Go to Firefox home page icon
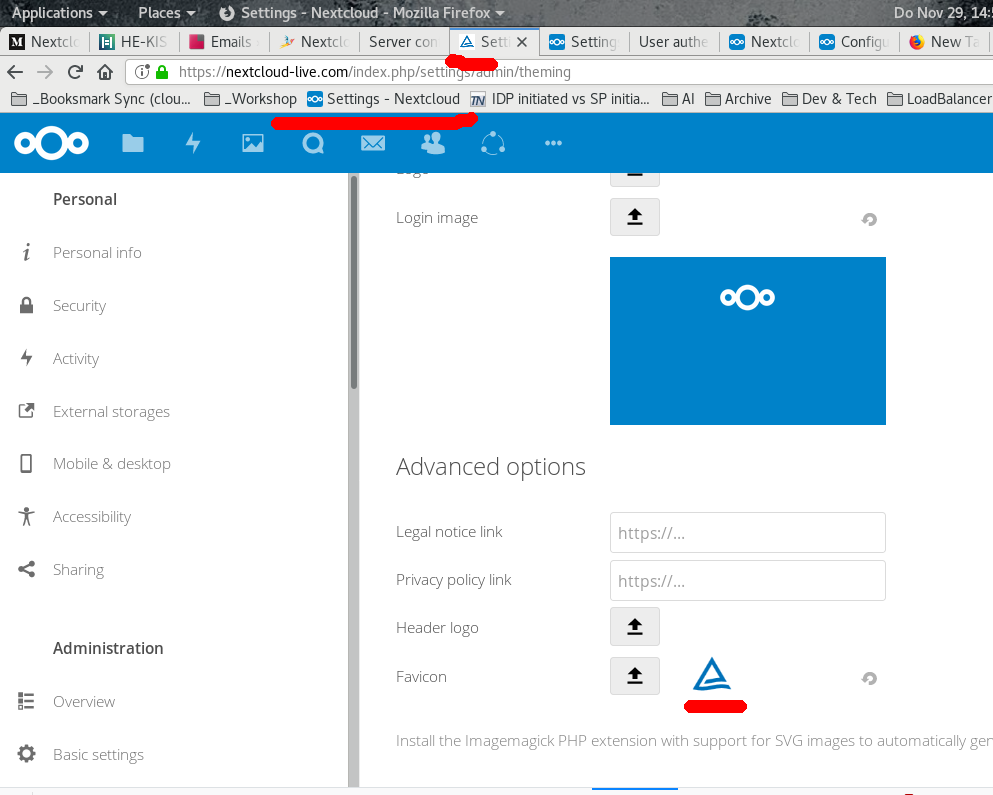Screen dimensions: 993x795 click(105, 72)
